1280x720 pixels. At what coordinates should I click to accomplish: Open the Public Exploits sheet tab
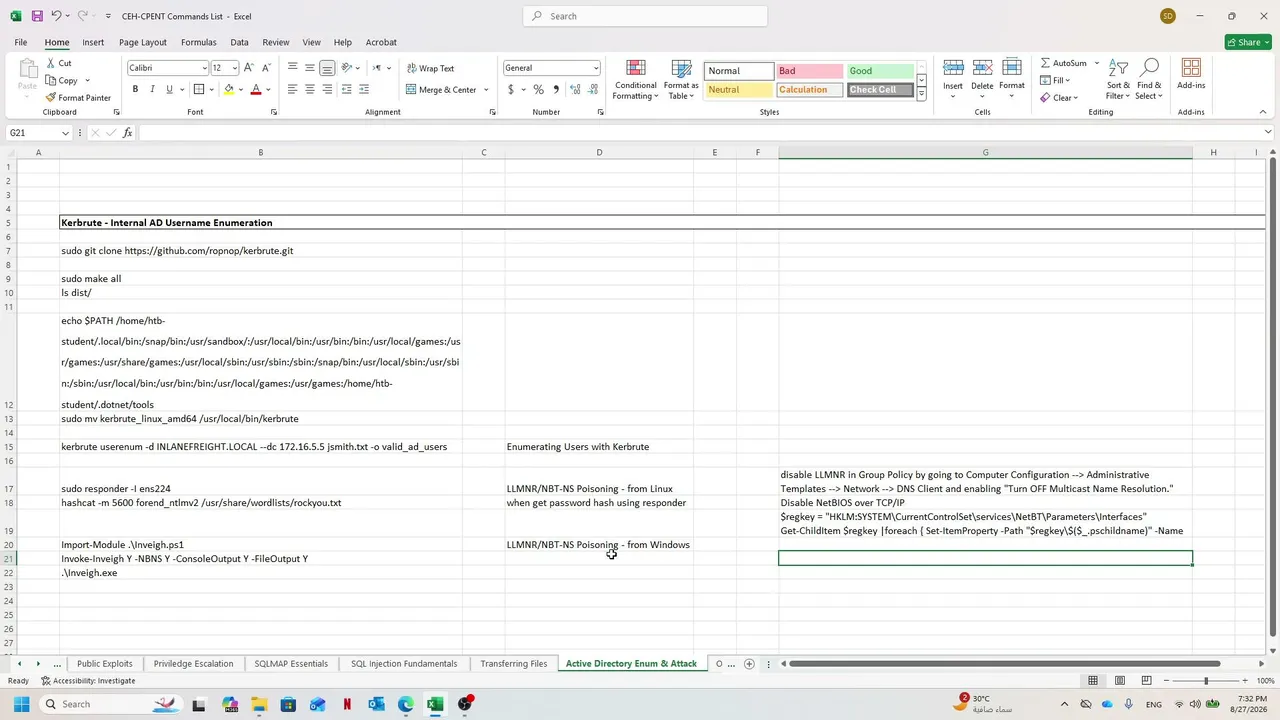tap(104, 664)
